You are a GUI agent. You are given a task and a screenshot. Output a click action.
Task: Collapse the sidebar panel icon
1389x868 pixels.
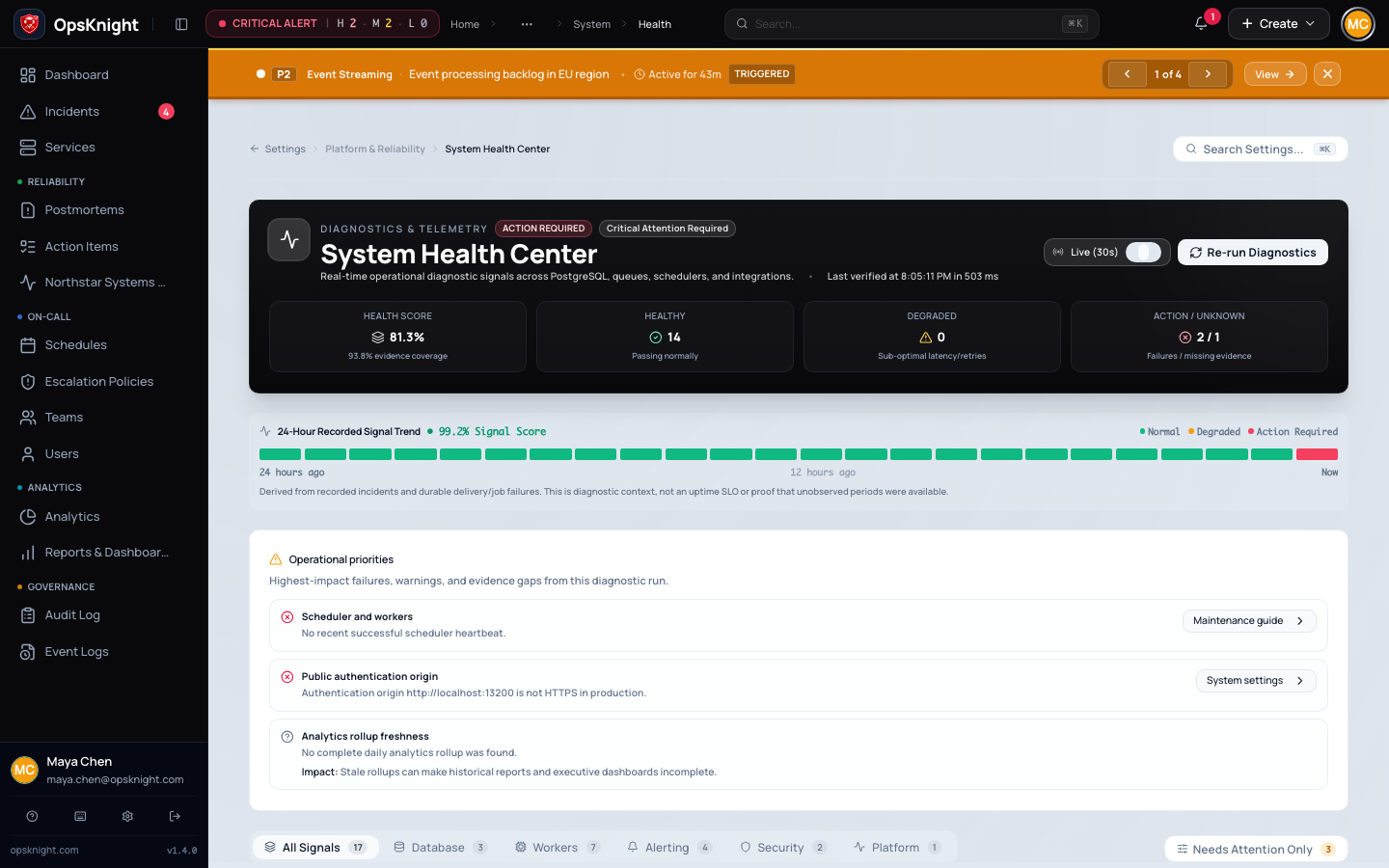pyautogui.click(x=181, y=24)
